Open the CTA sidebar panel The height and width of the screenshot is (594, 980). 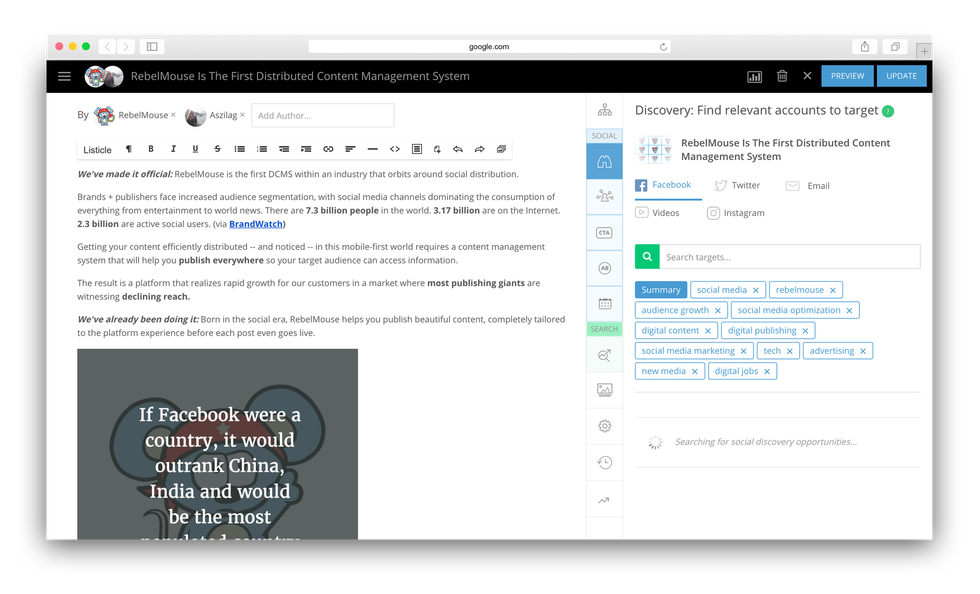(604, 232)
